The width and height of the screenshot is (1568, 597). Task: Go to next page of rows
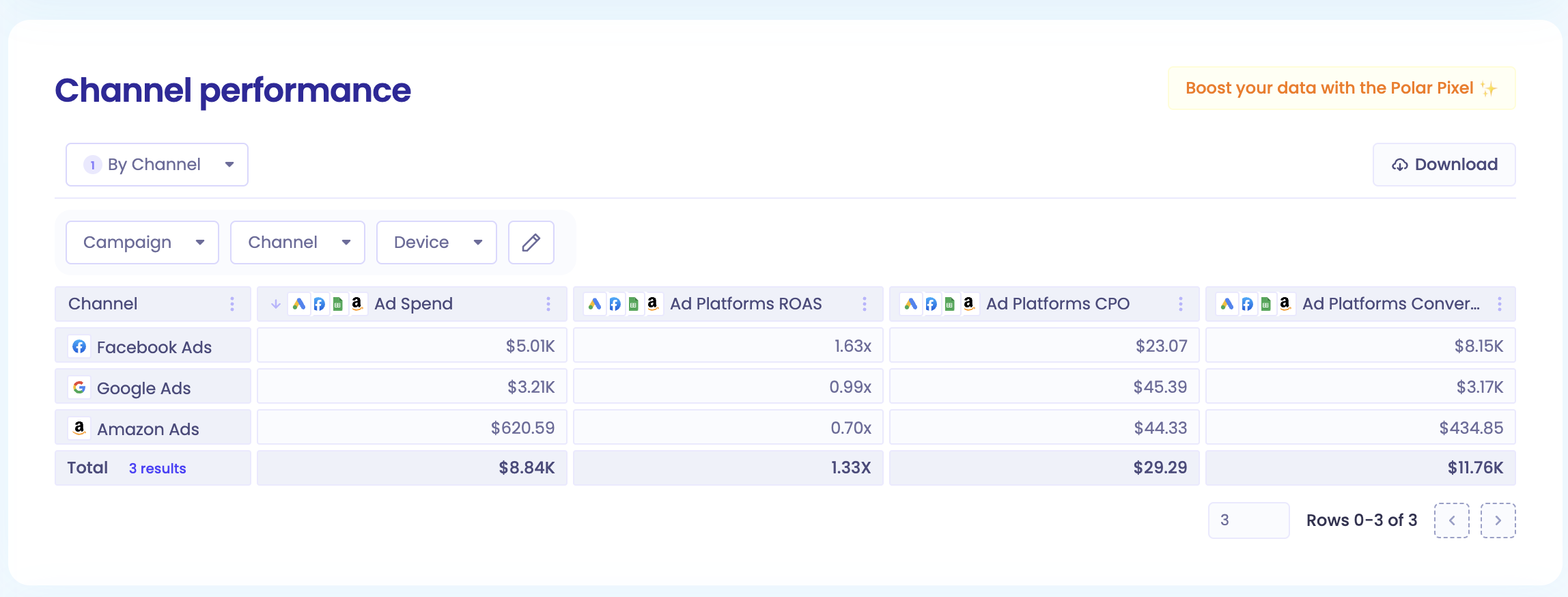1498,520
